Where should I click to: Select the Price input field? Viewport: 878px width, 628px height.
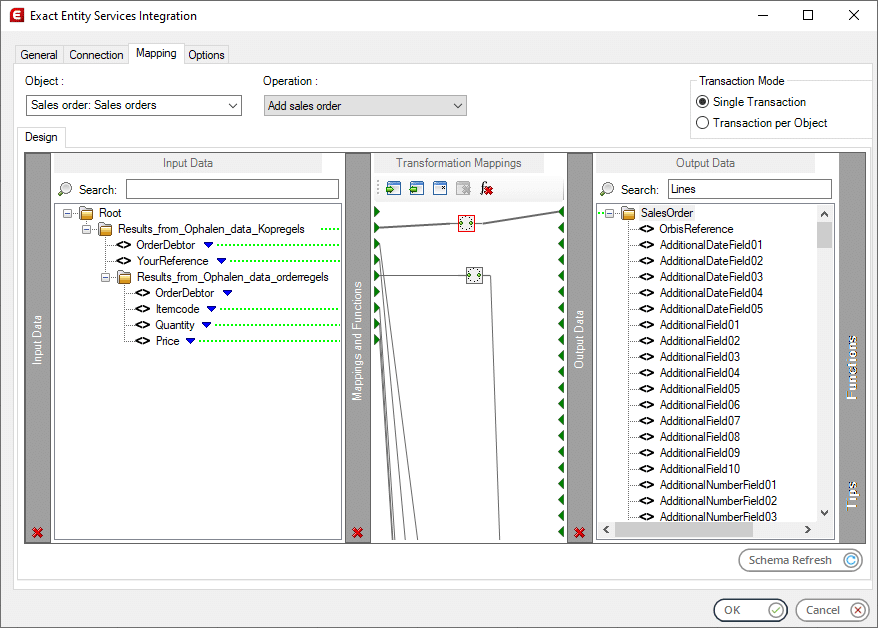point(167,341)
